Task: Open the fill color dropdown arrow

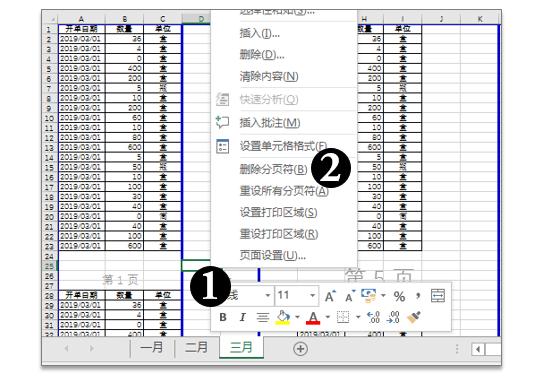Action: [x=297, y=317]
